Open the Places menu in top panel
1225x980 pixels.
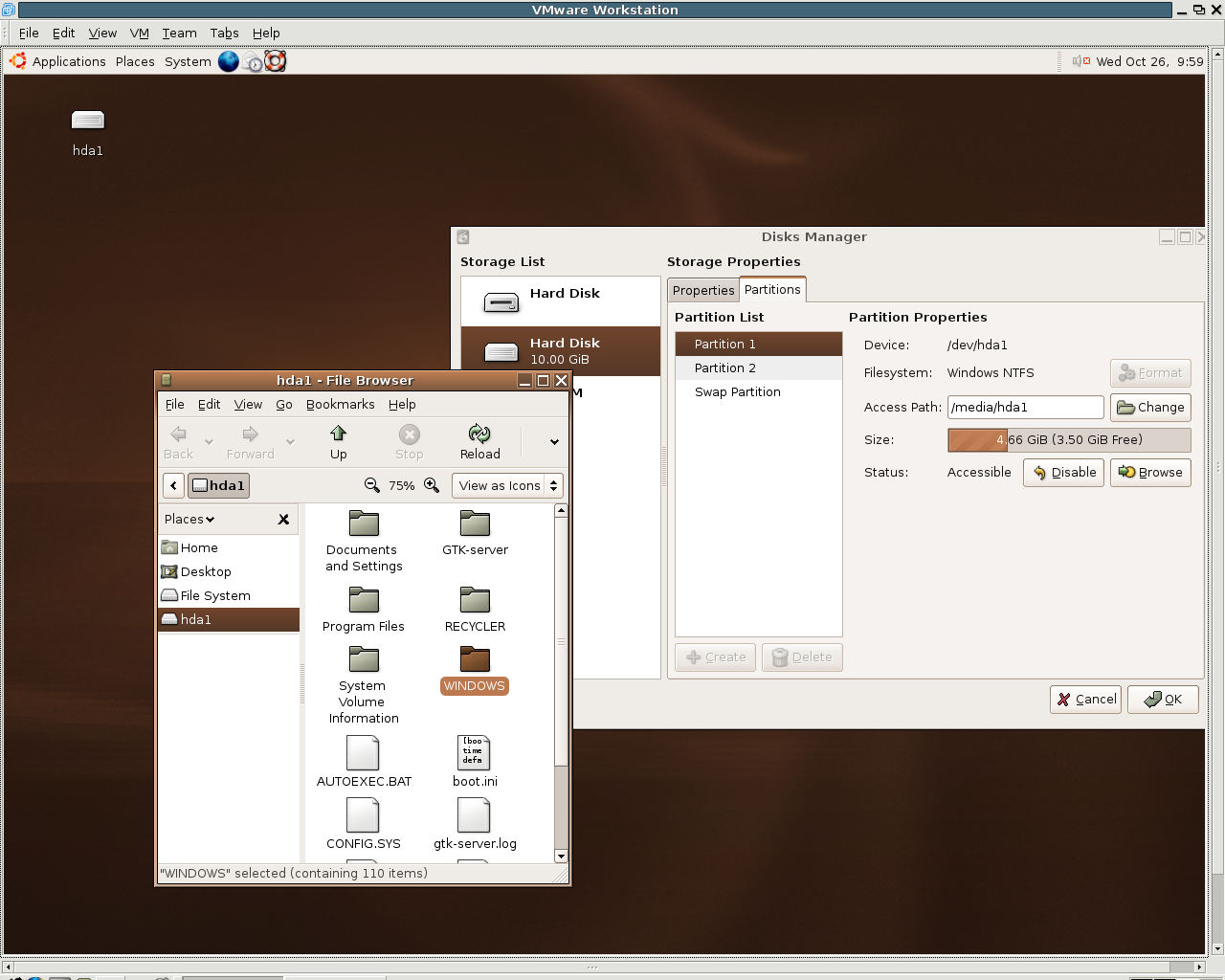(x=135, y=61)
